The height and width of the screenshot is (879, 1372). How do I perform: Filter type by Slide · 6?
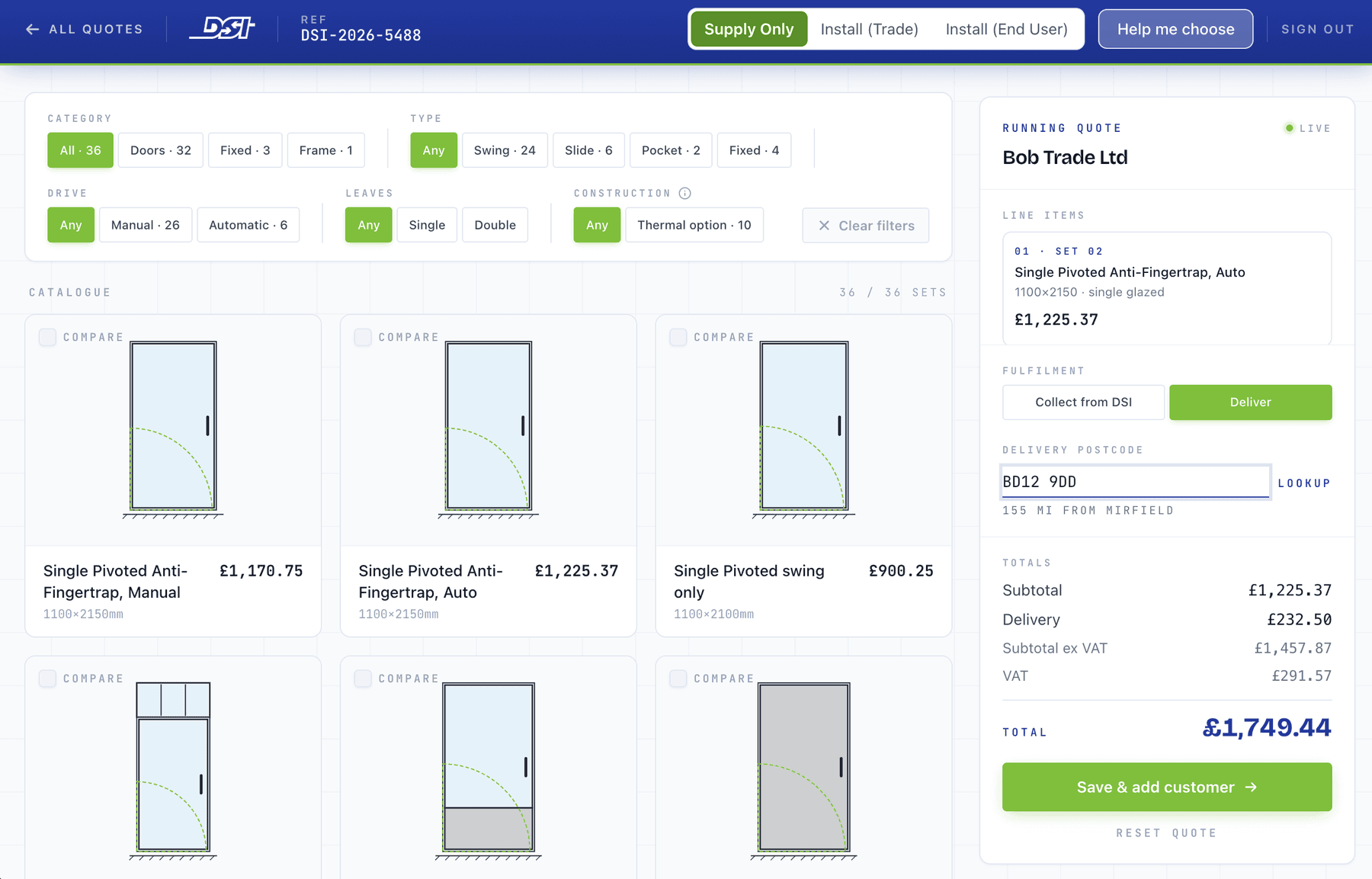pos(588,150)
